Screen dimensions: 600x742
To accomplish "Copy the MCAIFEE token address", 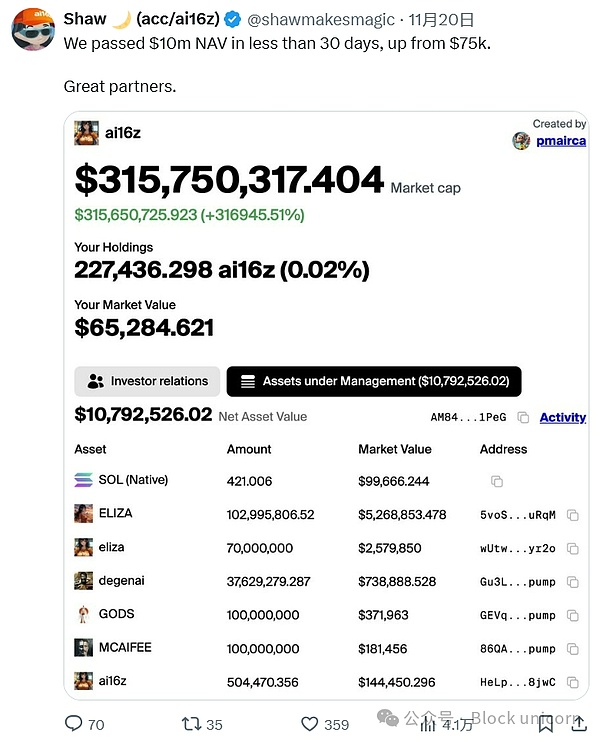I will [x=573, y=649].
